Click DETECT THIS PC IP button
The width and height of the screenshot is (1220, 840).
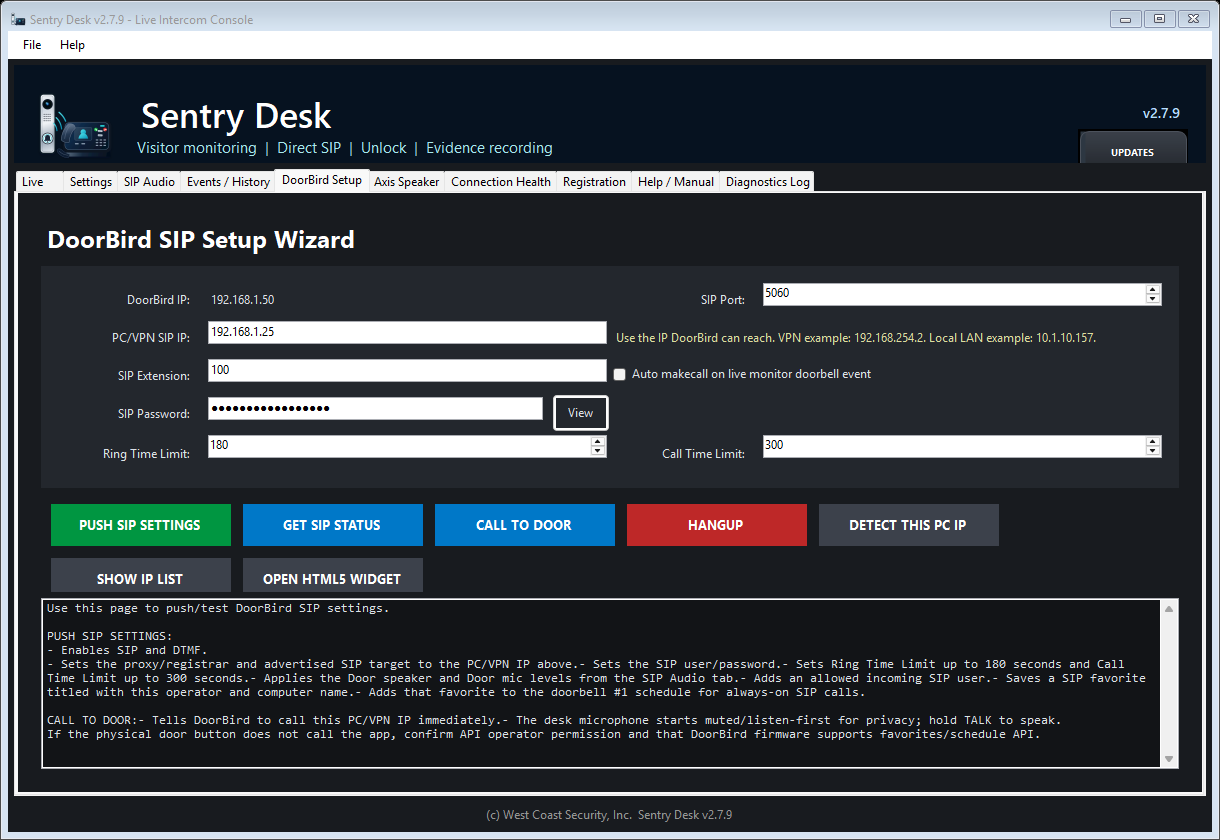(x=908, y=525)
